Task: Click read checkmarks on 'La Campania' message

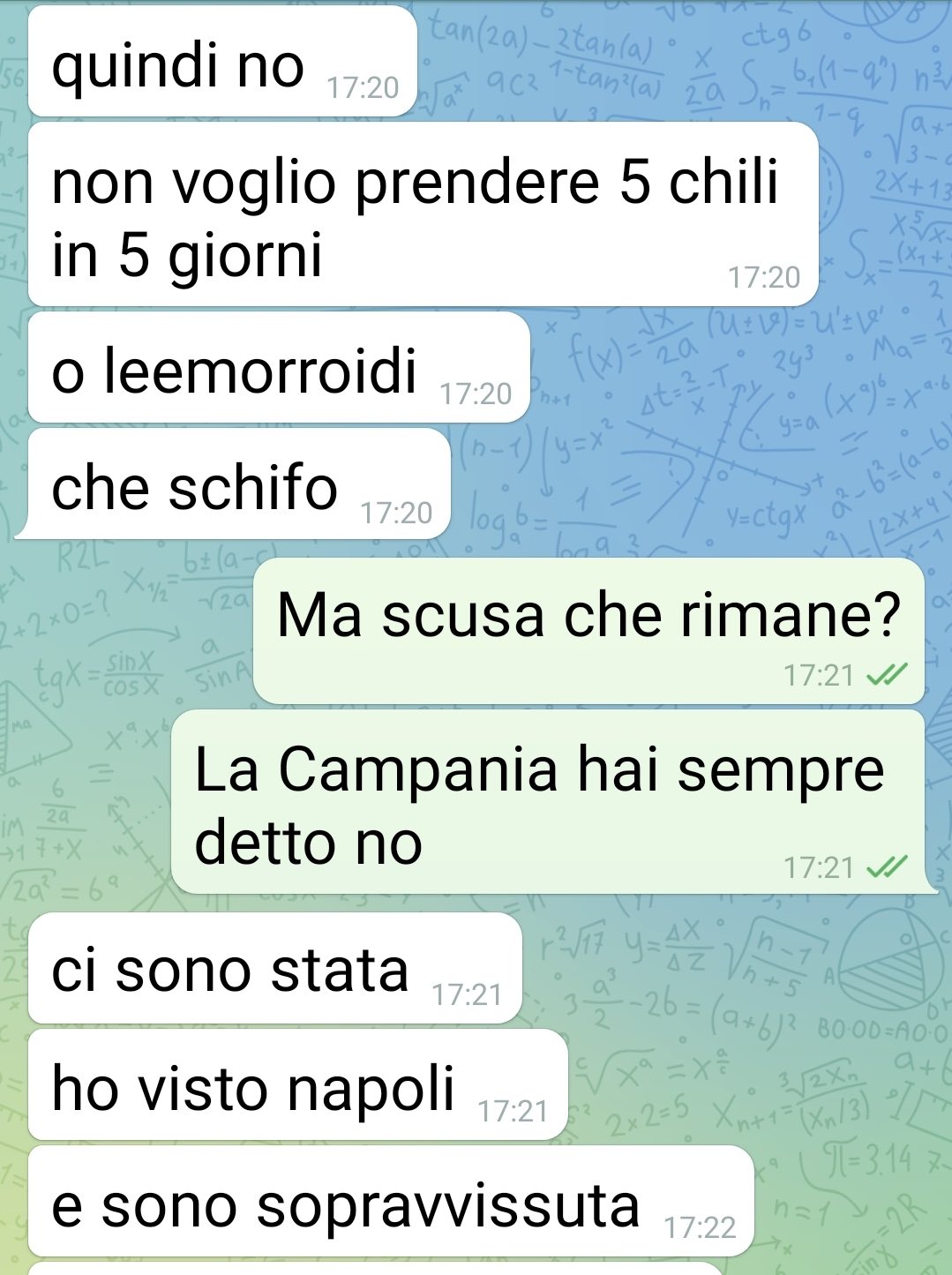Action: (886, 867)
